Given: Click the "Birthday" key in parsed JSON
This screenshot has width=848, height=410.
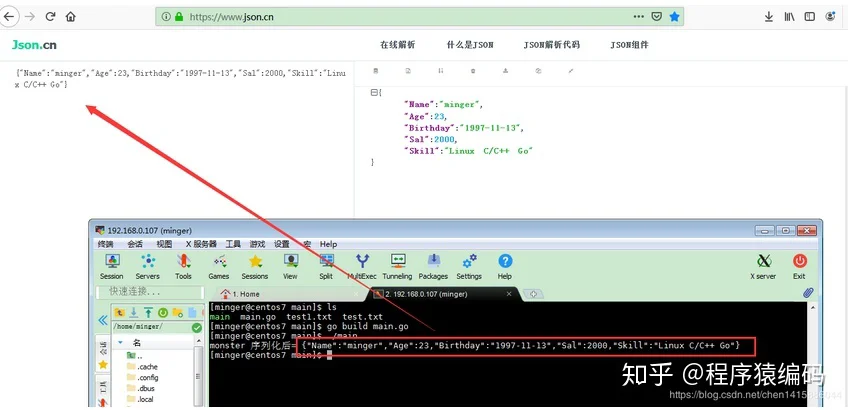Looking at the screenshot, I should (x=429, y=128).
